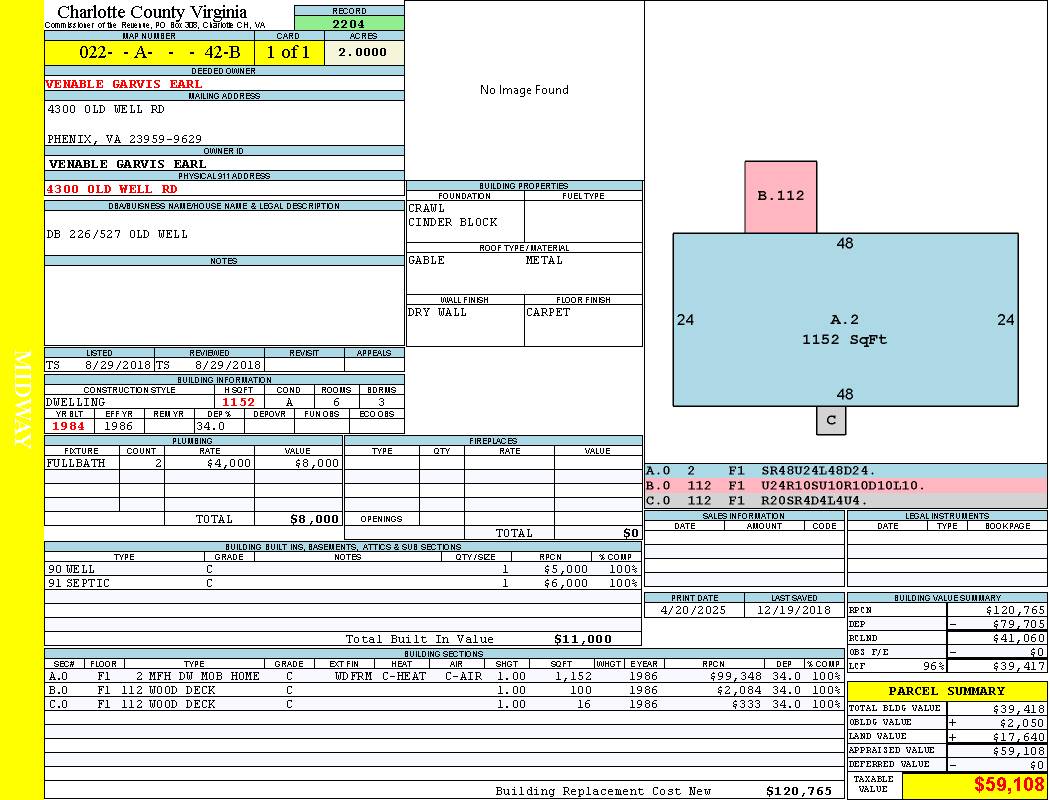The width and height of the screenshot is (1050, 800).
Task: Select the FULLBATH plumbing fixture row
Action: 193,464
